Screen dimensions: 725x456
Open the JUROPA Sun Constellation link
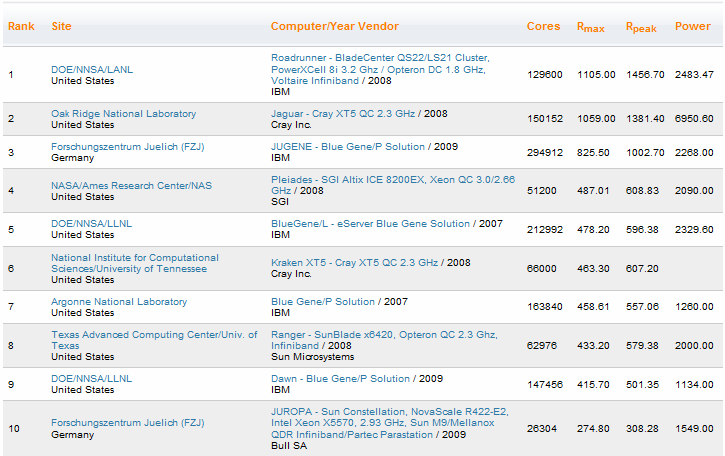pos(390,423)
